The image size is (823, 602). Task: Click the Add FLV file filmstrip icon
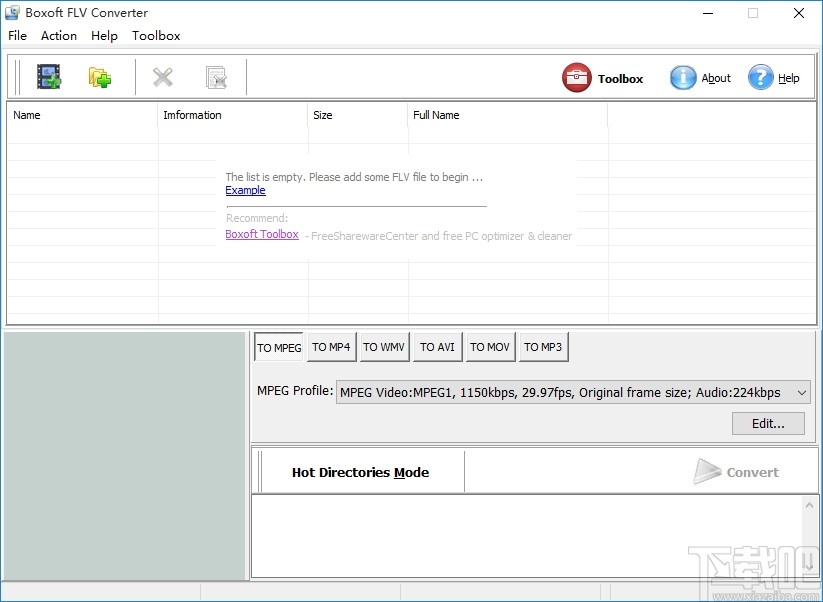48,76
